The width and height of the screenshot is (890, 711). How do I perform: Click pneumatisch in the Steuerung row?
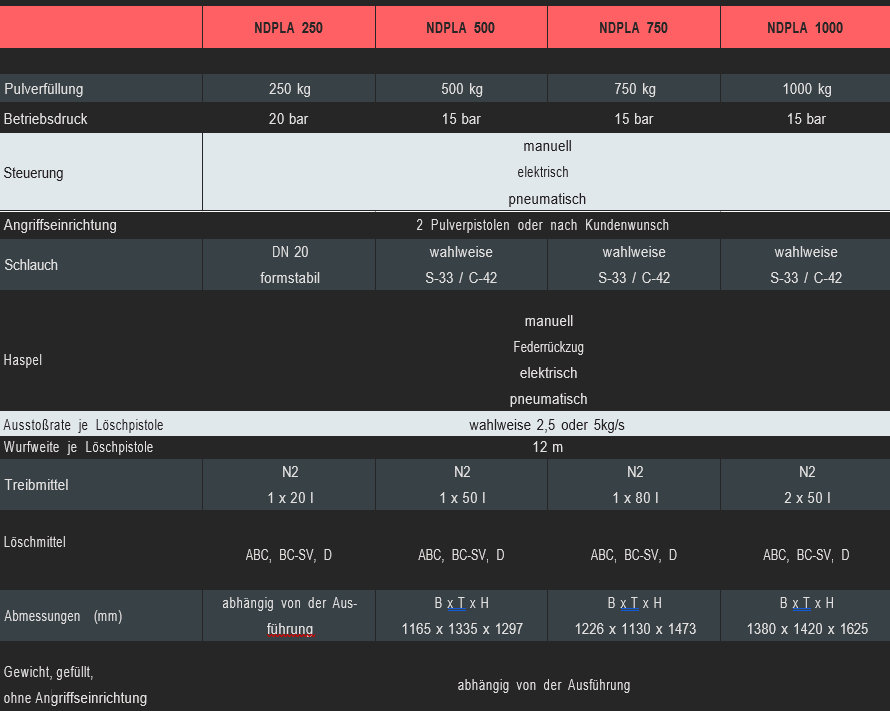(547, 199)
